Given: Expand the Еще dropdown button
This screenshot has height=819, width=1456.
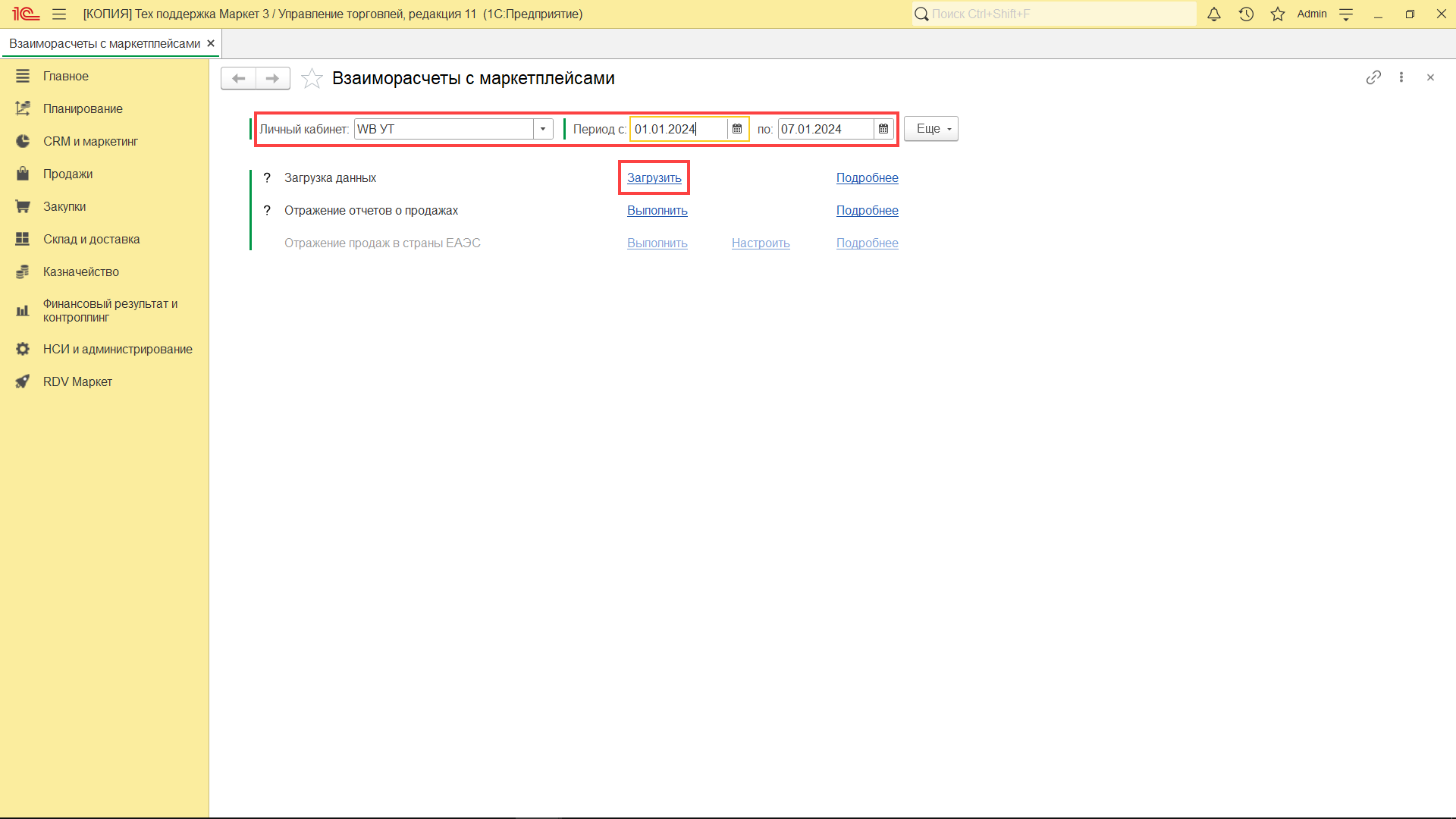Looking at the screenshot, I should tap(931, 129).
